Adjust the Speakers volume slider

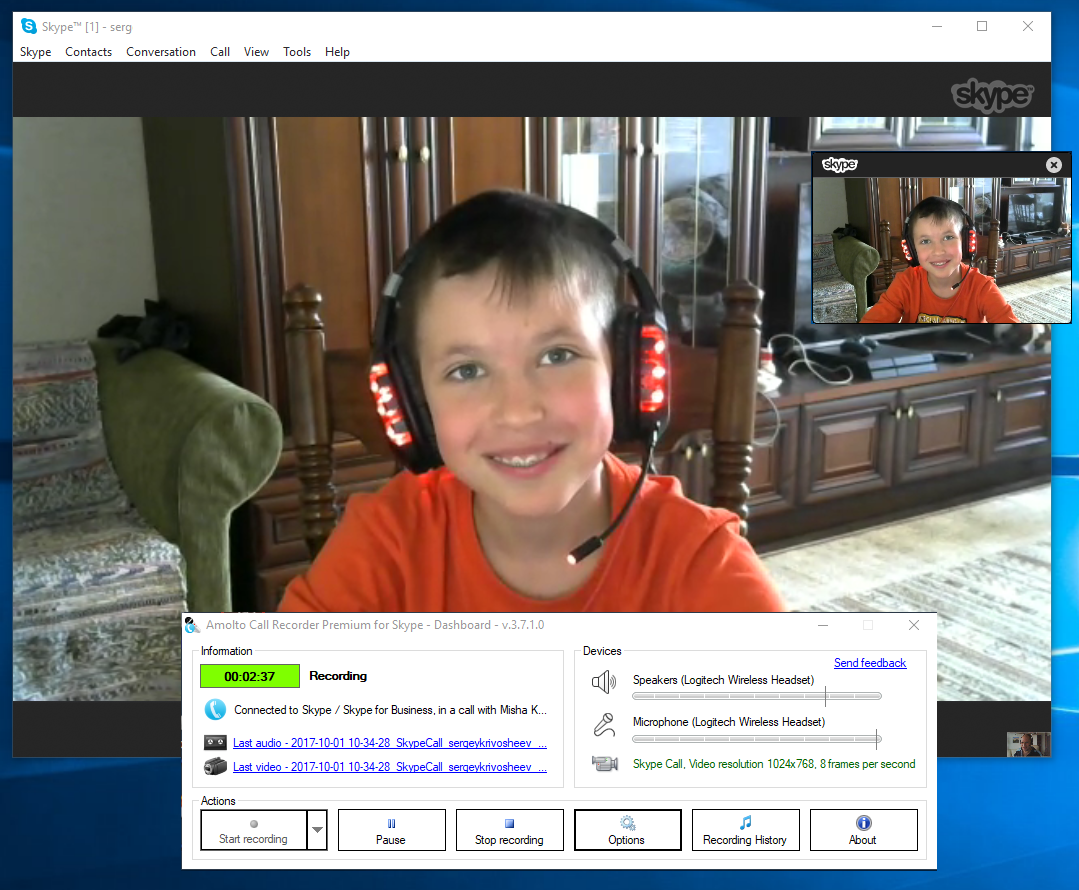pyautogui.click(x=825, y=696)
